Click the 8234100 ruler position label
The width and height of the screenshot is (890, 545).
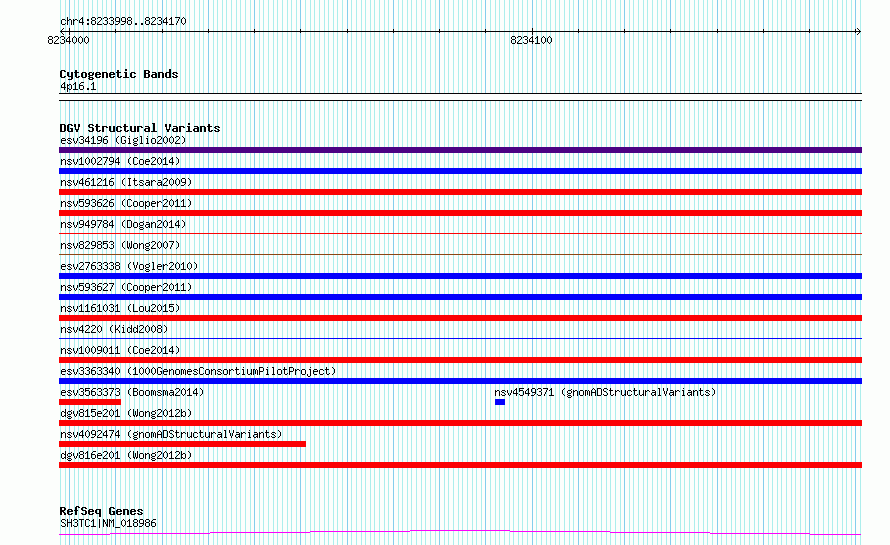(531, 40)
